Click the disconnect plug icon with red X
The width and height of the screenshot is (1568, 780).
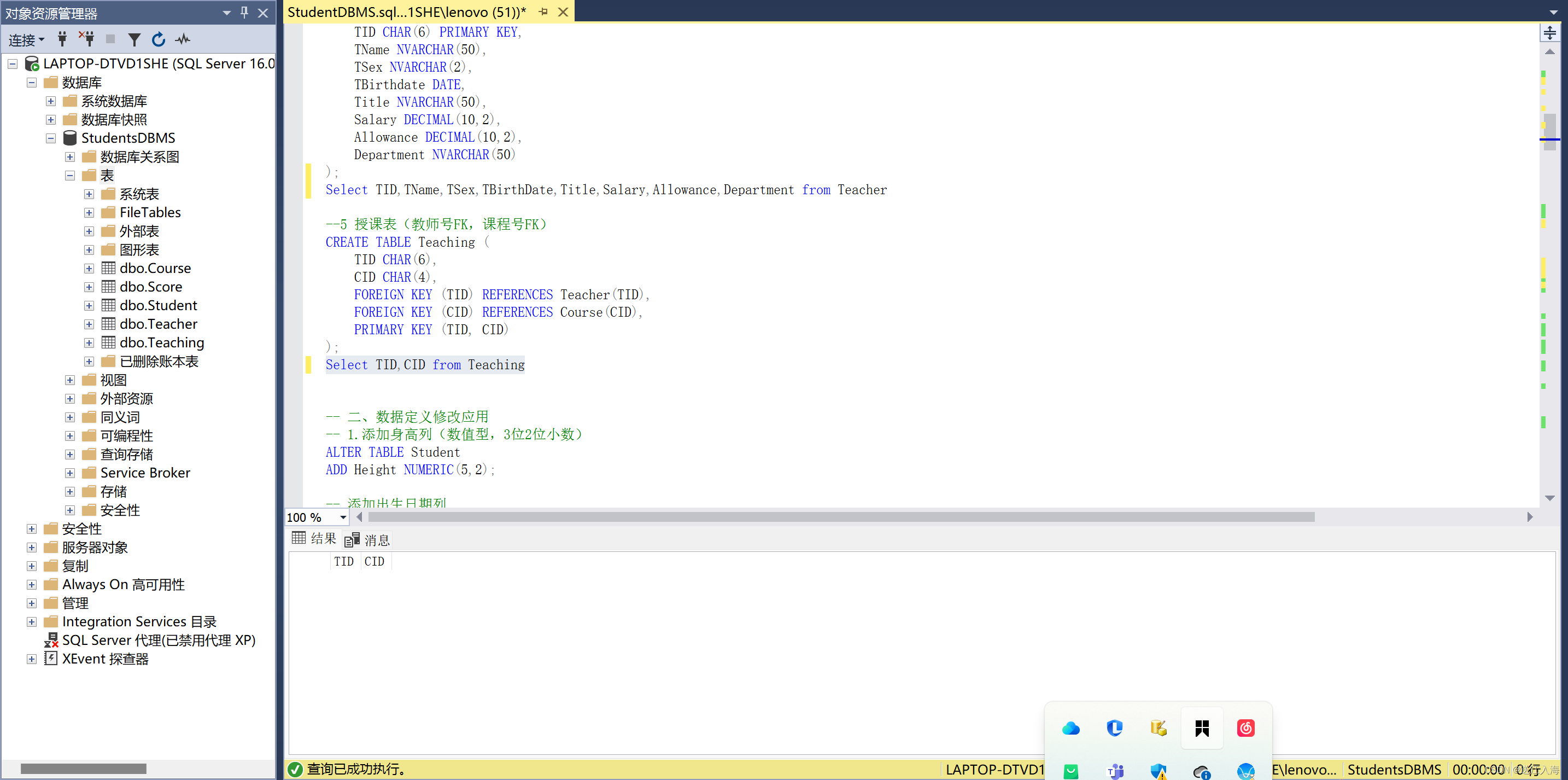[x=86, y=39]
